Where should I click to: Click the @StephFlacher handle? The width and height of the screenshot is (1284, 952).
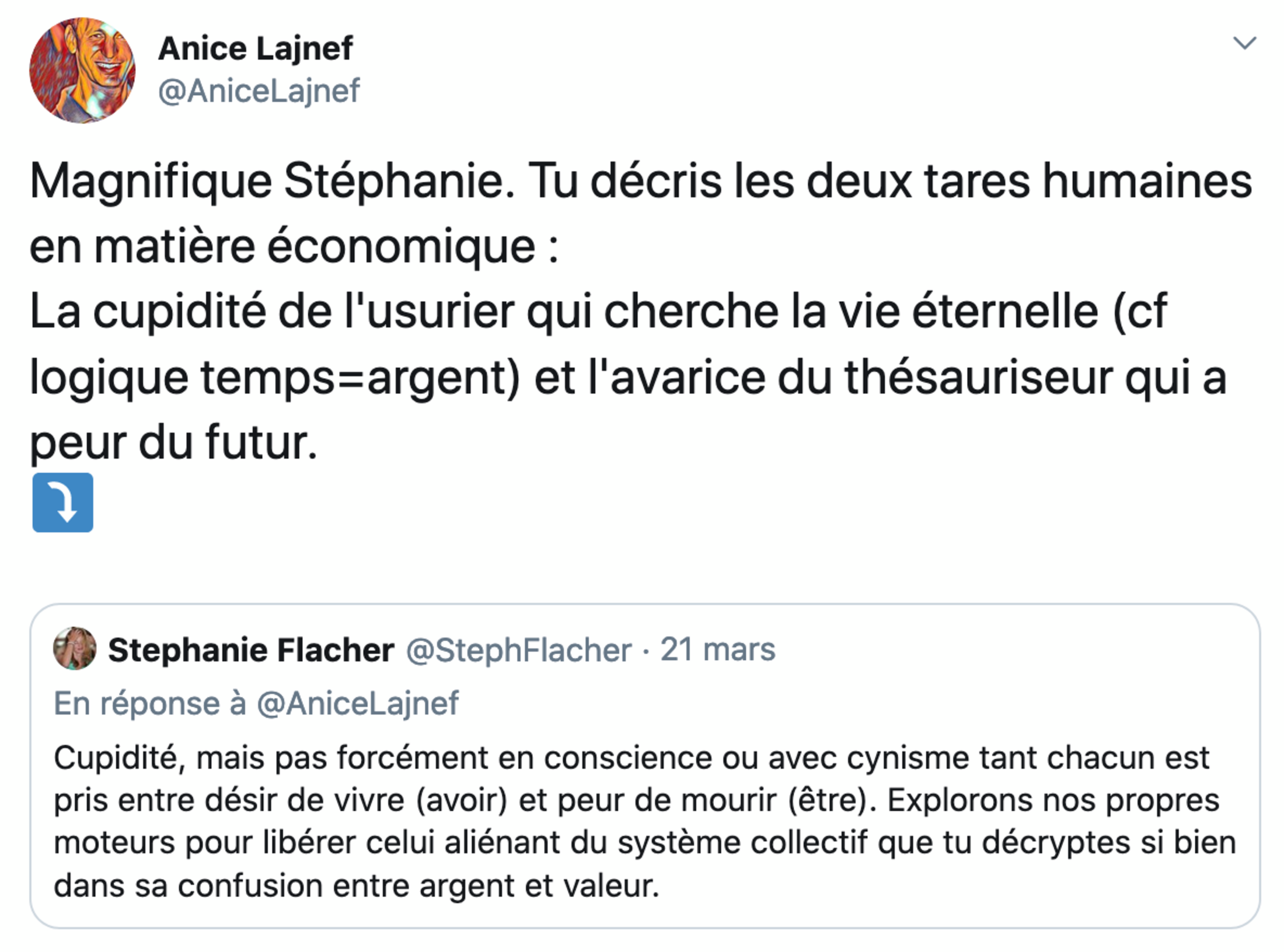[x=518, y=650]
